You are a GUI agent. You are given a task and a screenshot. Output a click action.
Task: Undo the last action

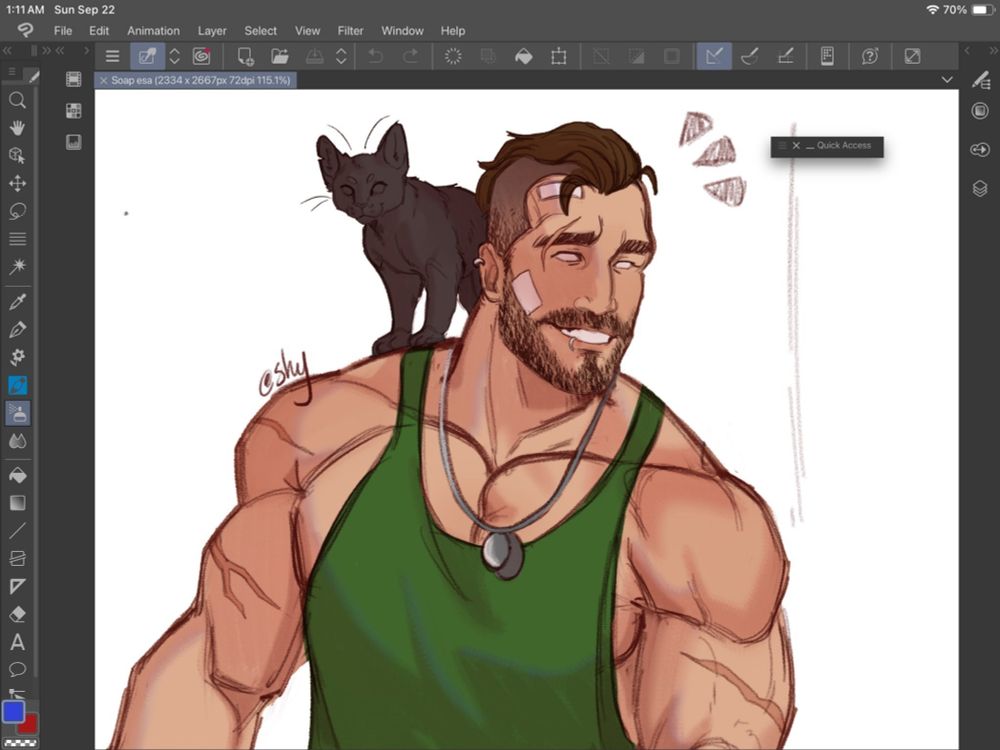[x=376, y=56]
